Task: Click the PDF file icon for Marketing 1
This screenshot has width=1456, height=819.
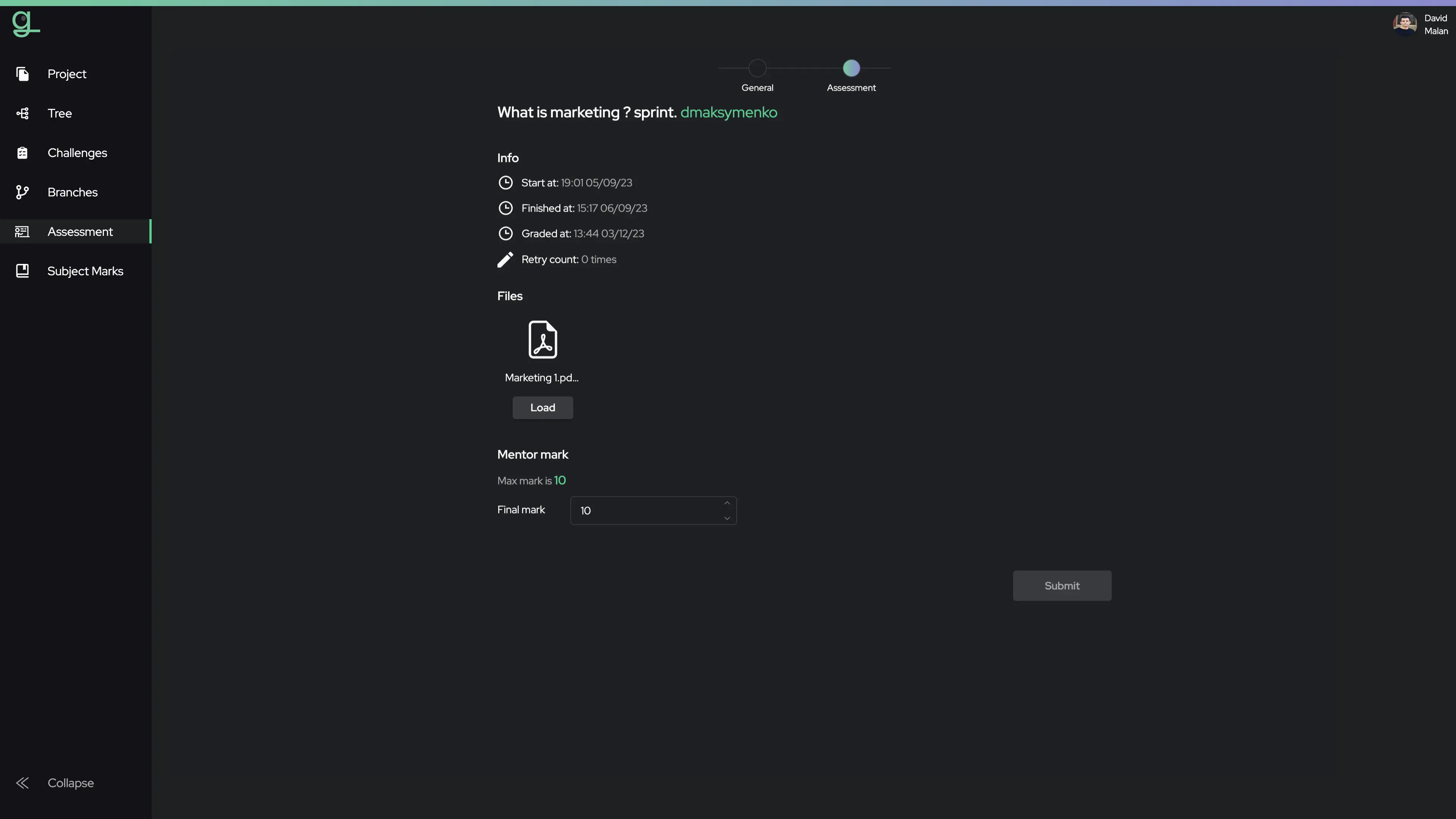Action: pyautogui.click(x=542, y=339)
